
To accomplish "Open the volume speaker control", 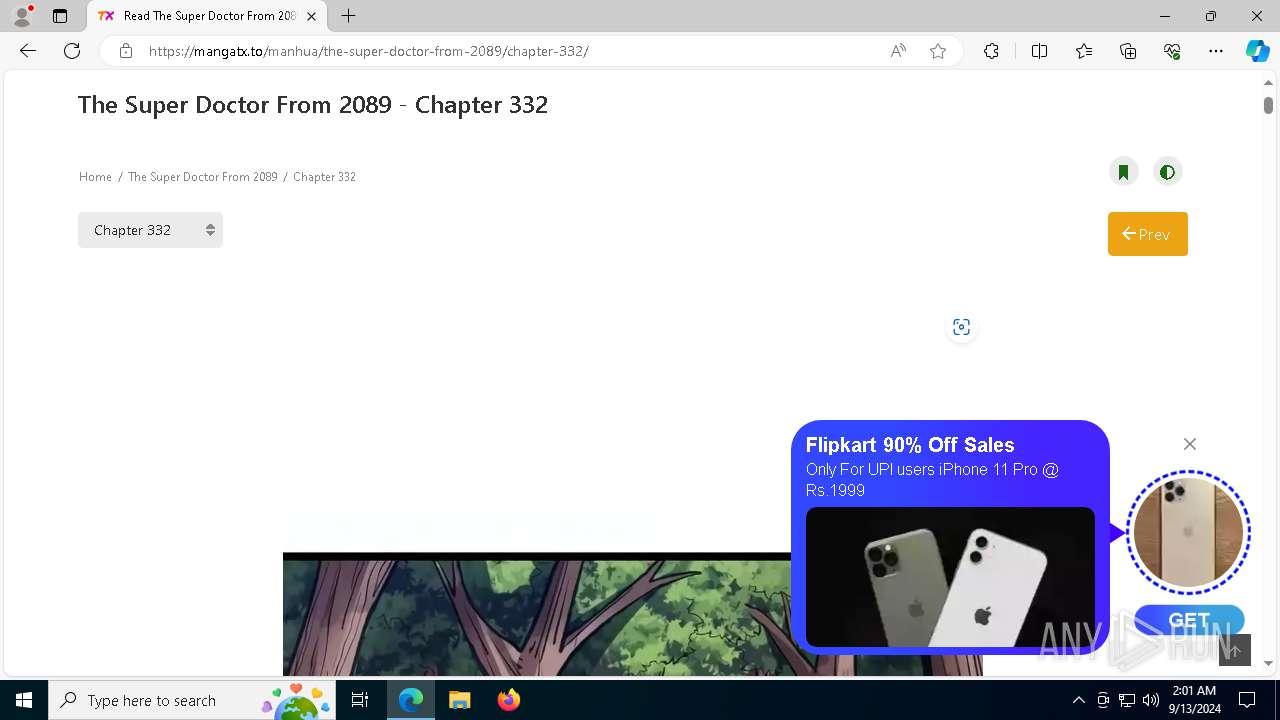I will point(1151,700).
